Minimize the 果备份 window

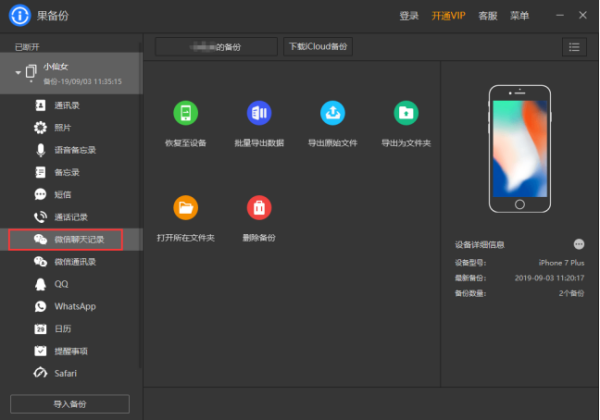tap(560, 15)
